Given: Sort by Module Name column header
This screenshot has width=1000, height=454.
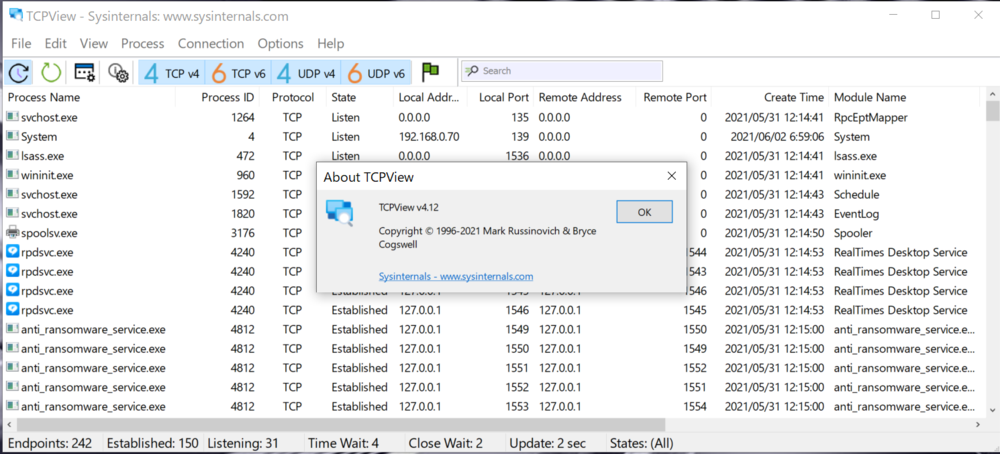Looking at the screenshot, I should point(904,98).
